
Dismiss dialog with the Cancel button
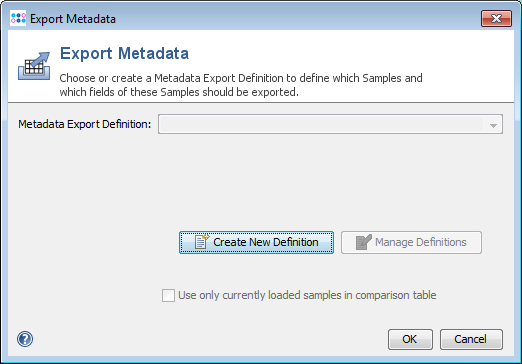pyautogui.click(x=471, y=339)
